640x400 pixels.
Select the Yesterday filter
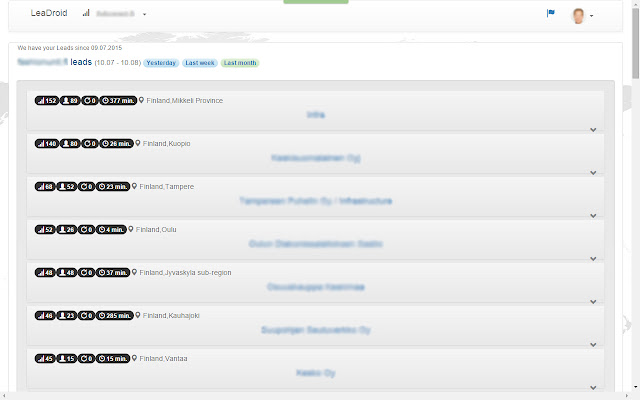(161, 63)
